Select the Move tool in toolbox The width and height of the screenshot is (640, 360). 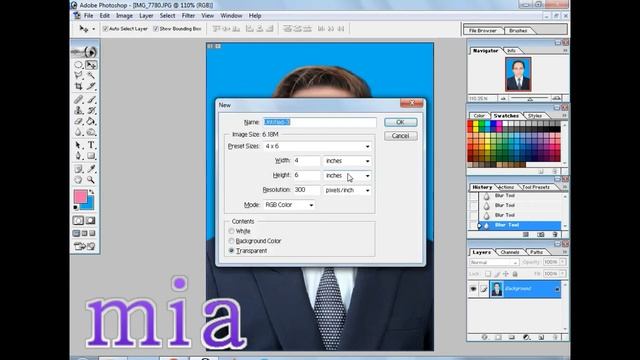pyautogui.click(x=91, y=65)
